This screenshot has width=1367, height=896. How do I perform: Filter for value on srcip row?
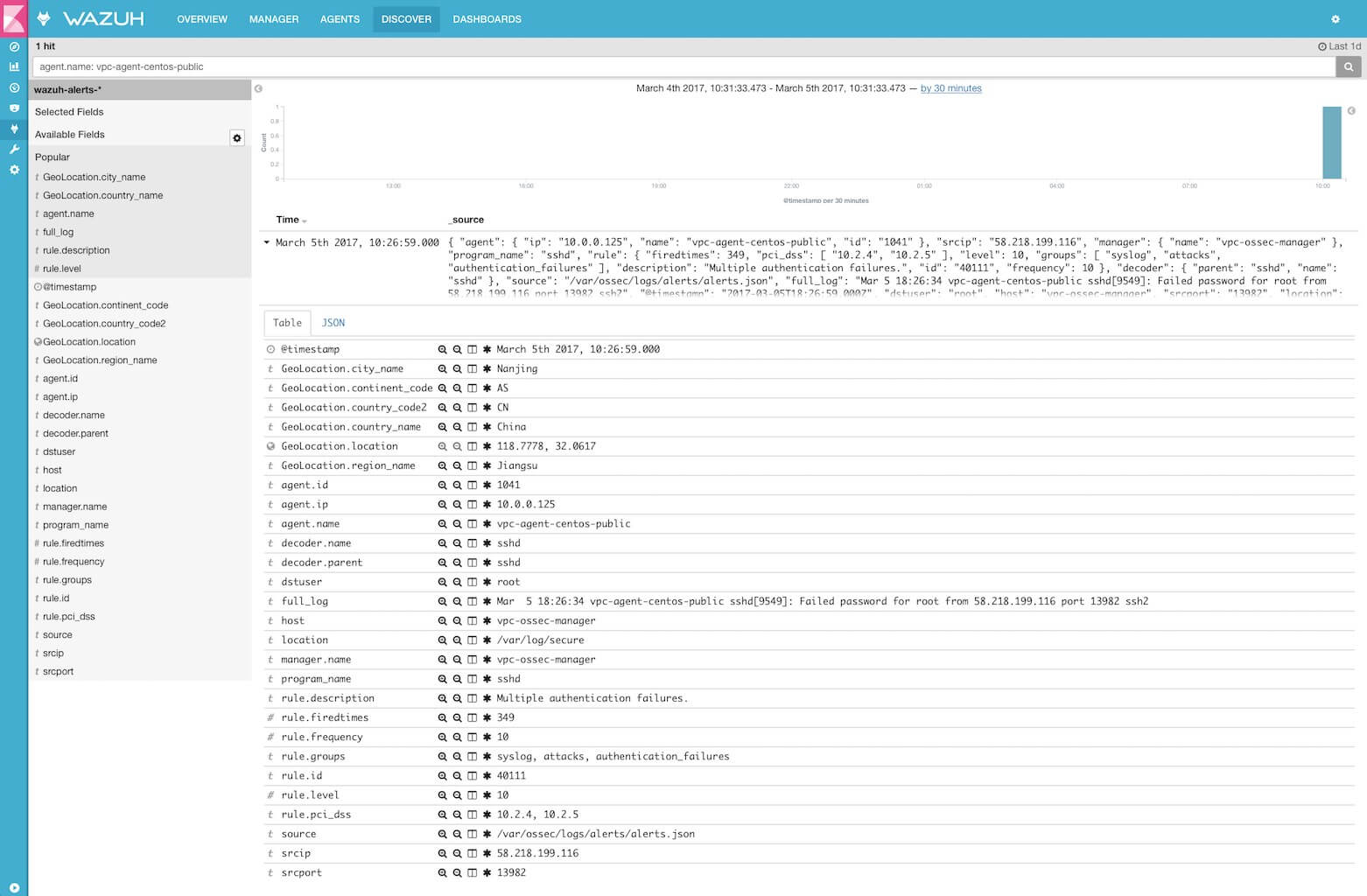point(443,853)
